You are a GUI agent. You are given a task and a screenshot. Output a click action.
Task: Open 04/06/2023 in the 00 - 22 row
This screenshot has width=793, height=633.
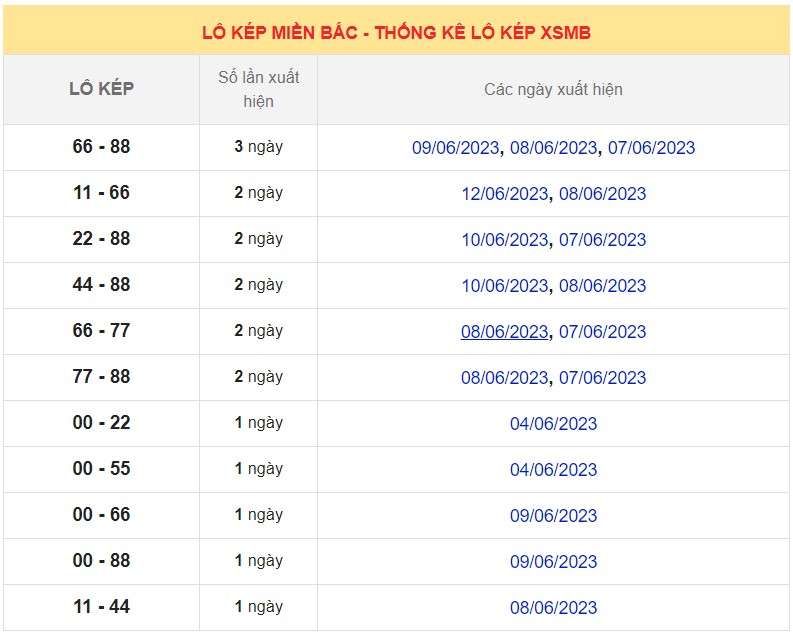tap(553, 424)
